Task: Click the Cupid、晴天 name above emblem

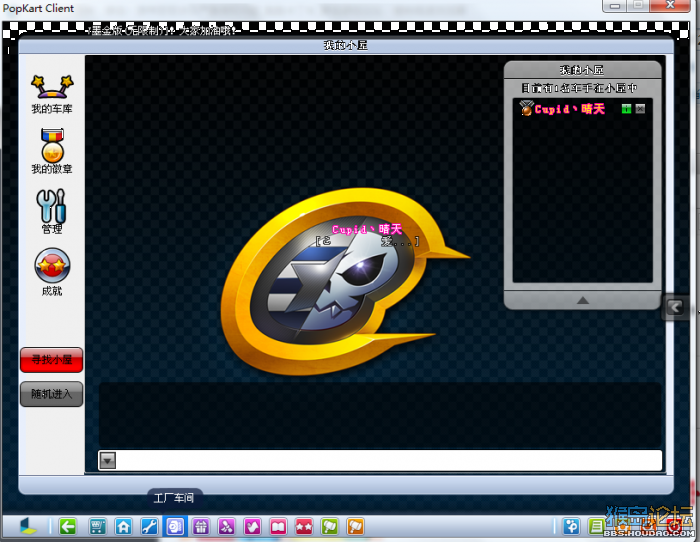Action: pos(367,229)
